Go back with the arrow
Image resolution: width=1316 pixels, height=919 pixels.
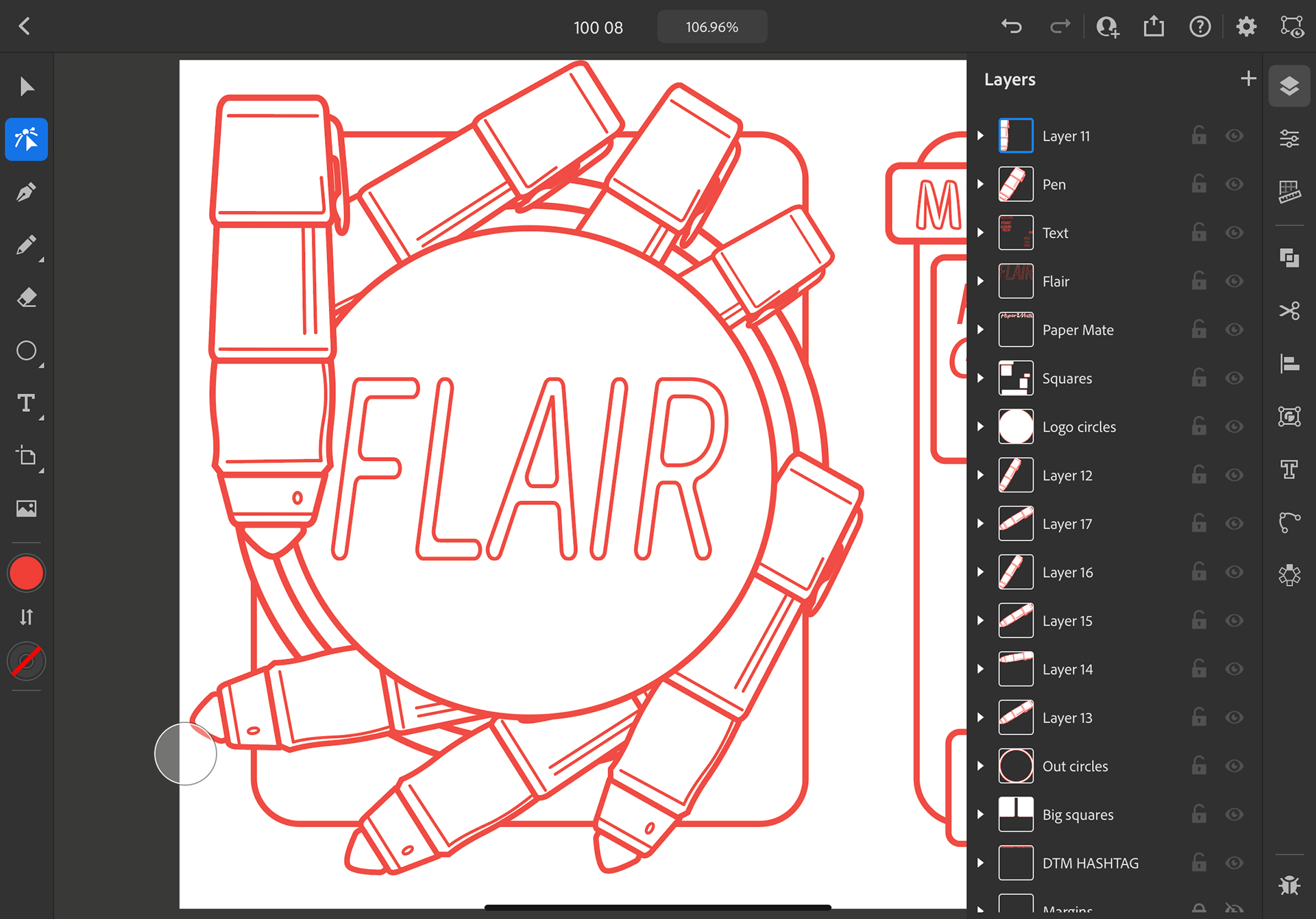(x=25, y=26)
